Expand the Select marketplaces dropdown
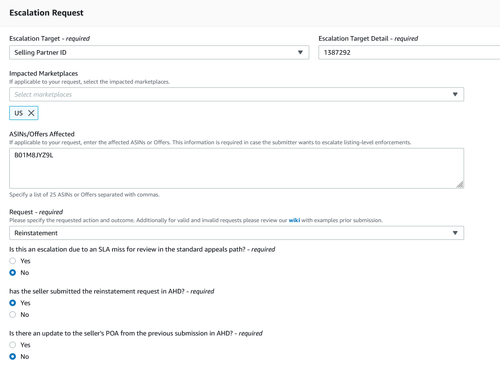This screenshot has width=500, height=372. click(455, 94)
